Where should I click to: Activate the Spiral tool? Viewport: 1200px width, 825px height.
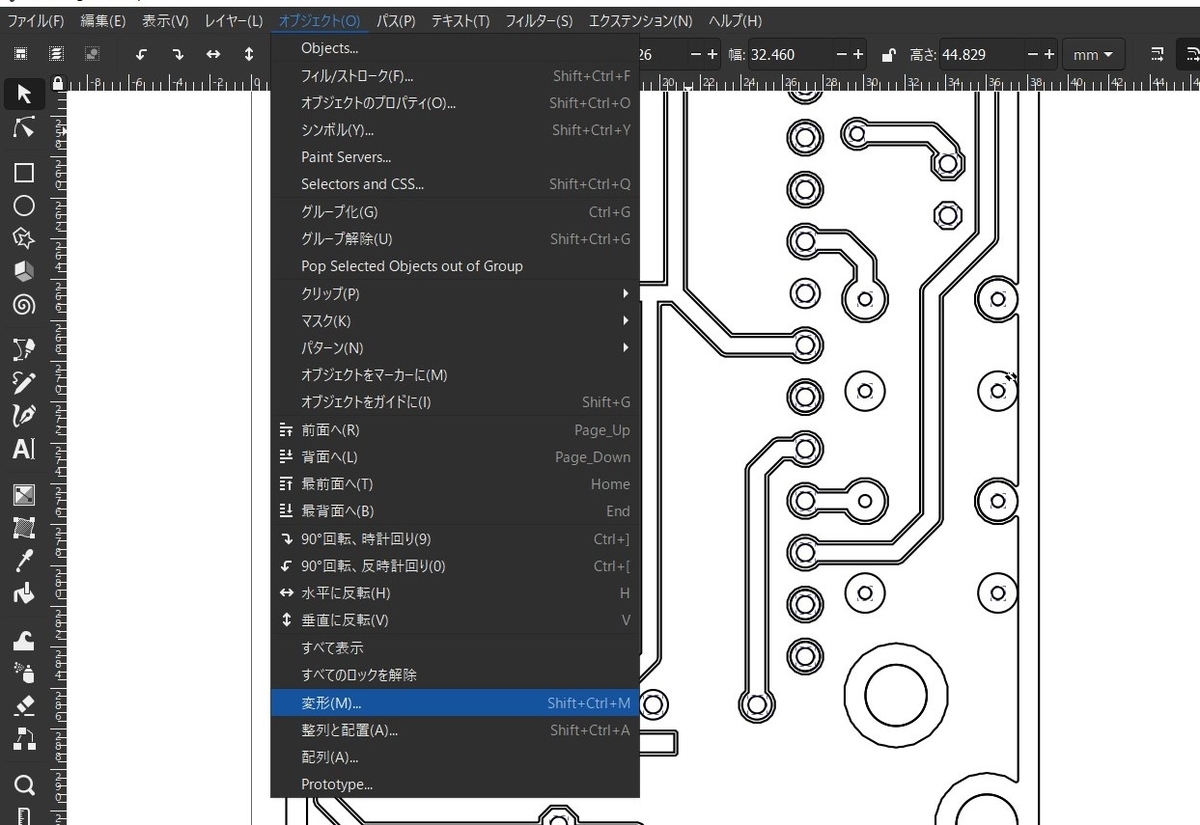pyautogui.click(x=24, y=304)
